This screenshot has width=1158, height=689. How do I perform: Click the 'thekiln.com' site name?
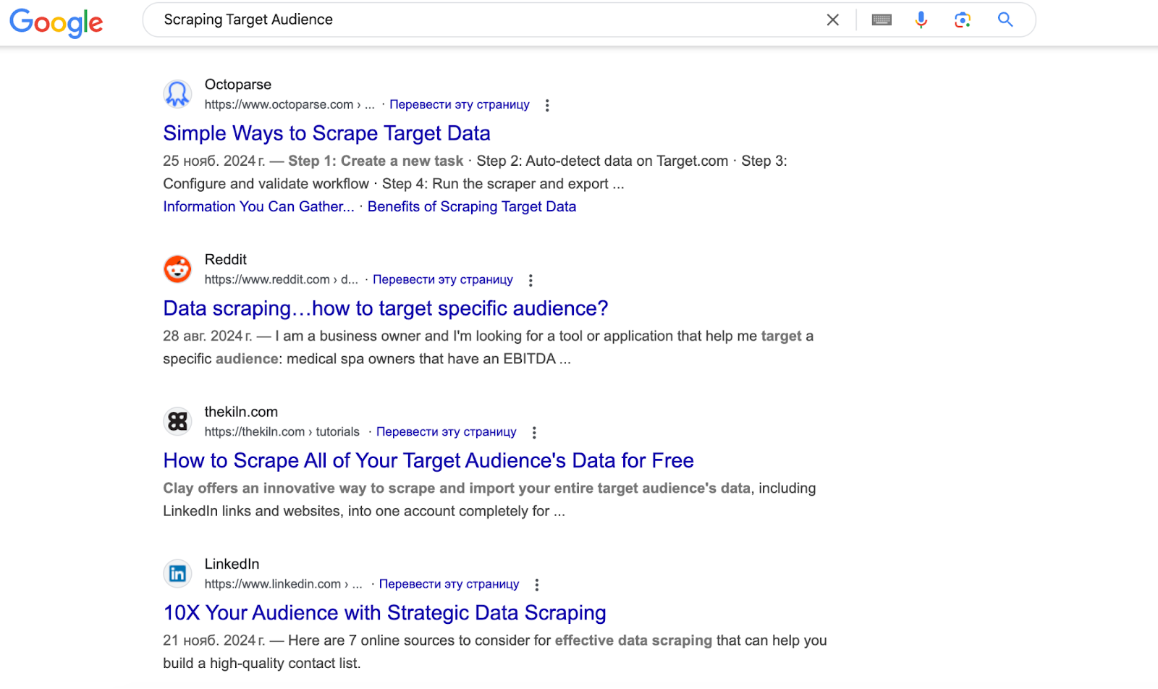point(241,411)
